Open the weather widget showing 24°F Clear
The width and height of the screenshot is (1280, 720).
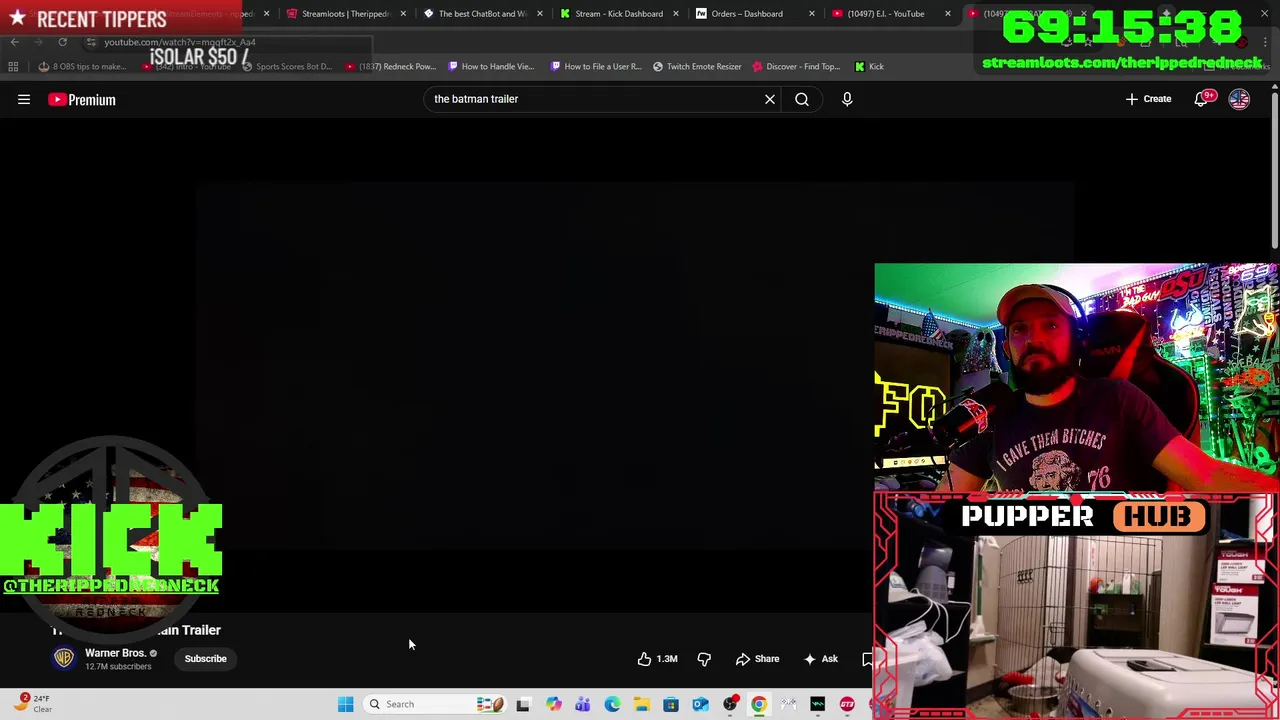click(32, 704)
